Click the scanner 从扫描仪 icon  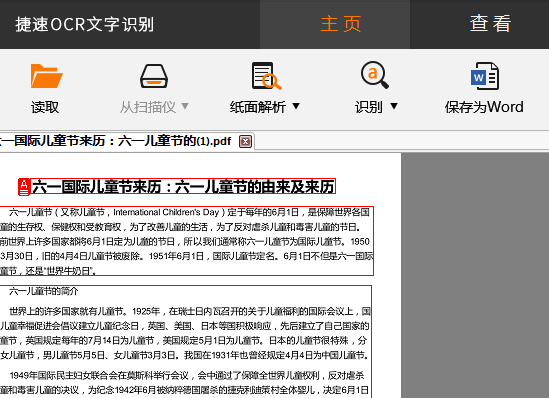(x=154, y=76)
